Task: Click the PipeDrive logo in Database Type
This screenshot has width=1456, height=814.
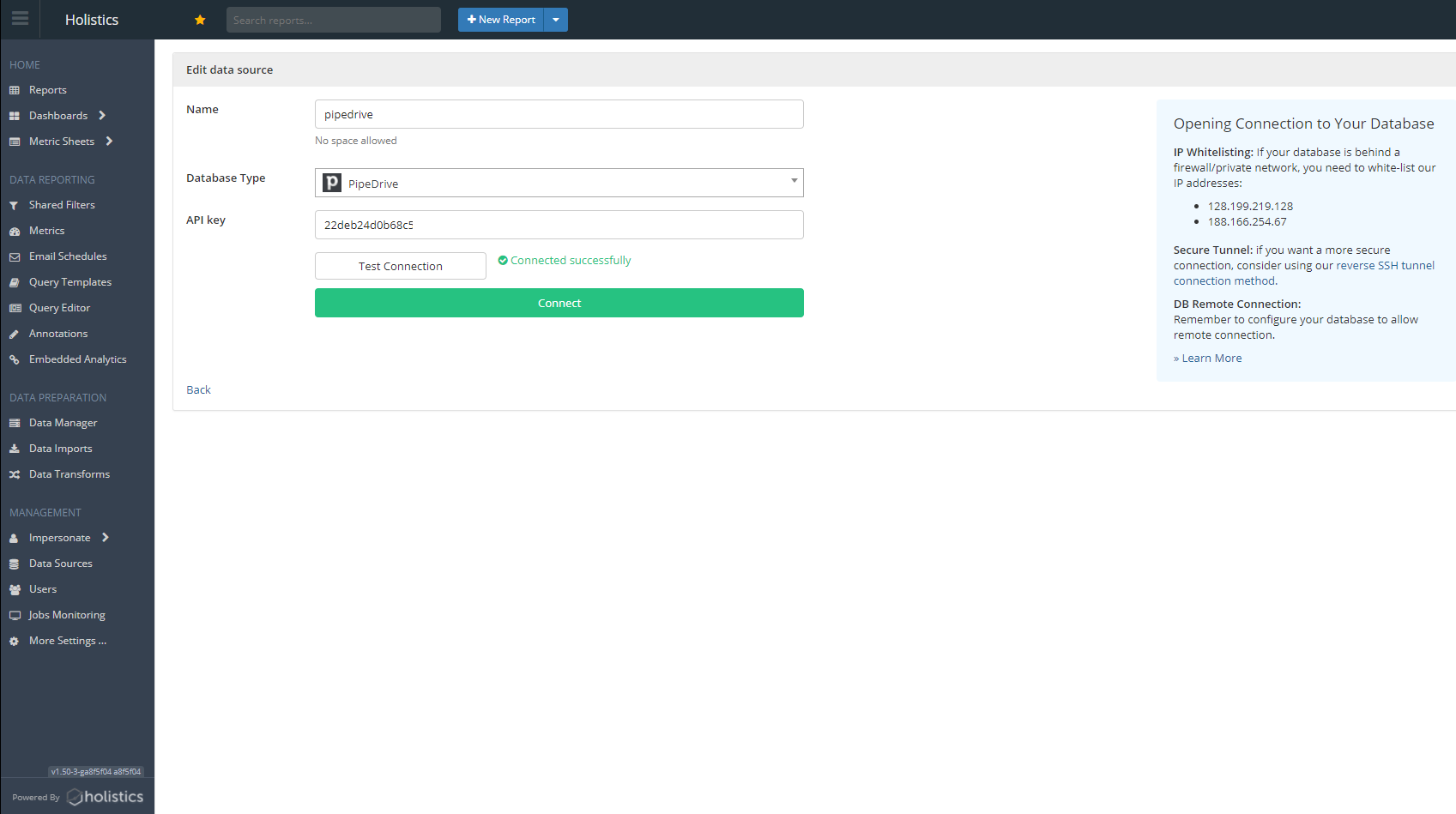Action: pos(332,183)
